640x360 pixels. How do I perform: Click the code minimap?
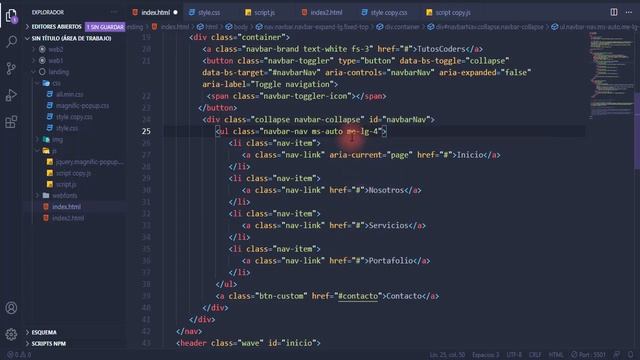pyautogui.click(x=611, y=76)
